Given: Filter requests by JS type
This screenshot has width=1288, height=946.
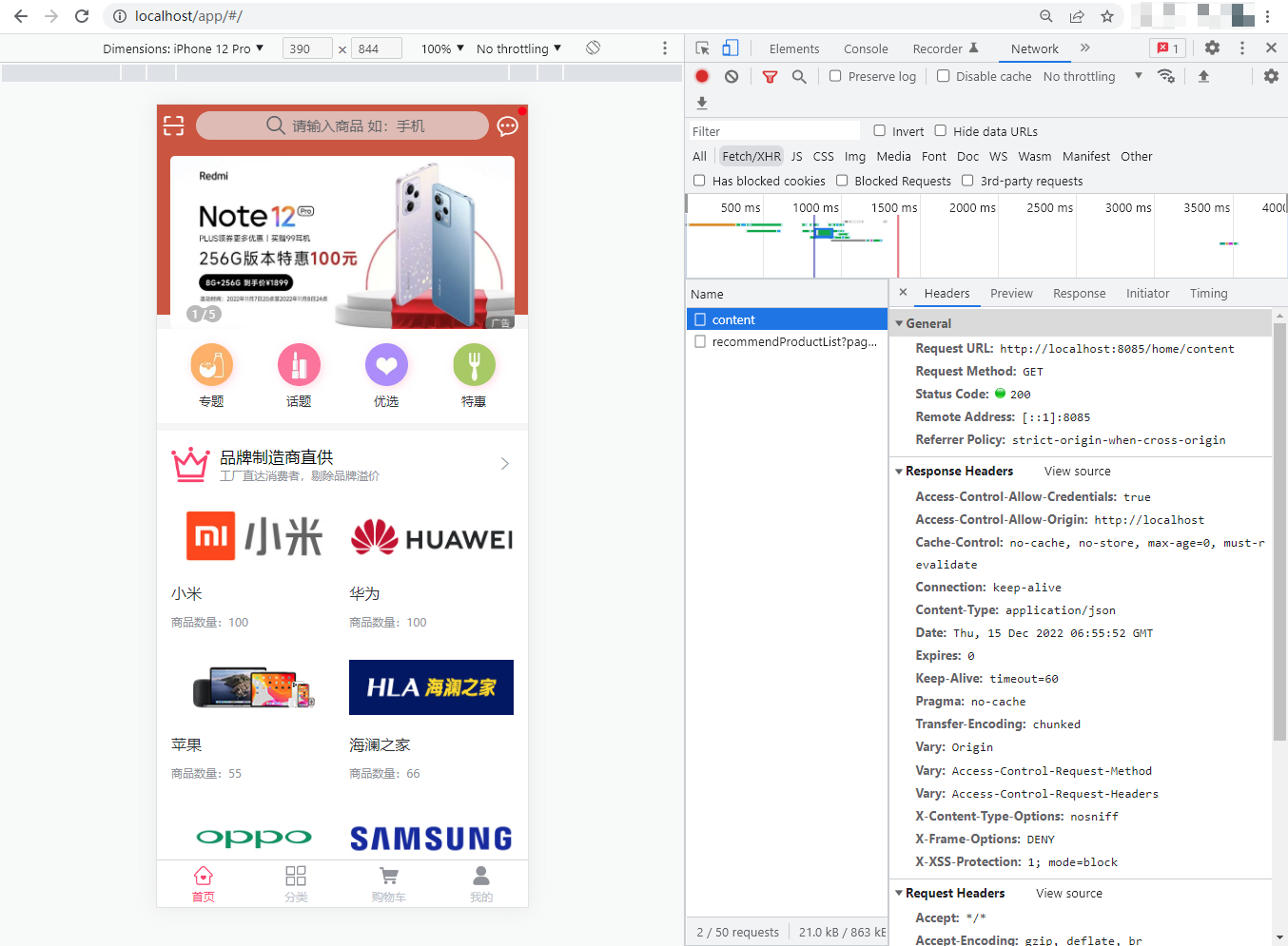Looking at the screenshot, I should [x=796, y=156].
